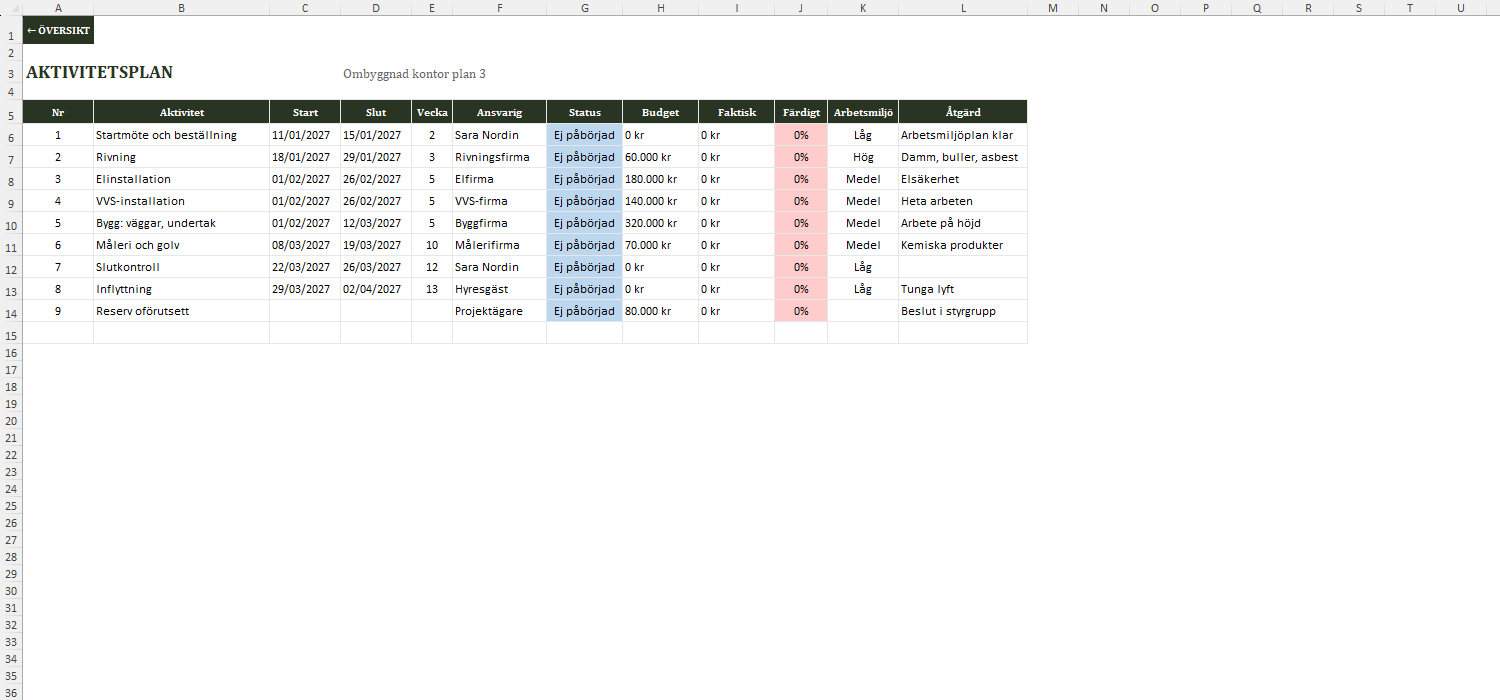
Task: Click the "Arbetsmiljöplan klar" cell
Action: [963, 135]
